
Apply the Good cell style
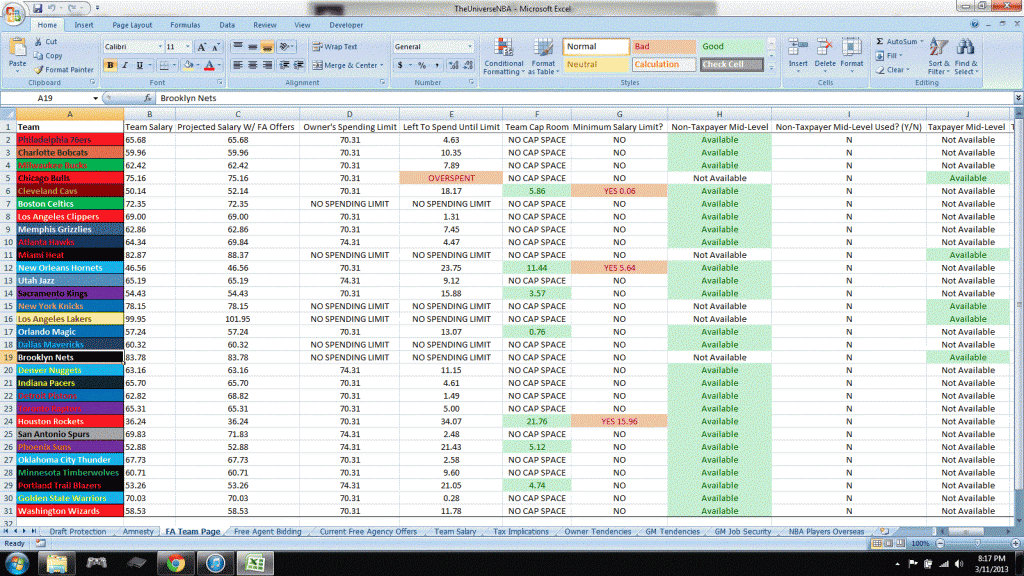[x=731, y=46]
